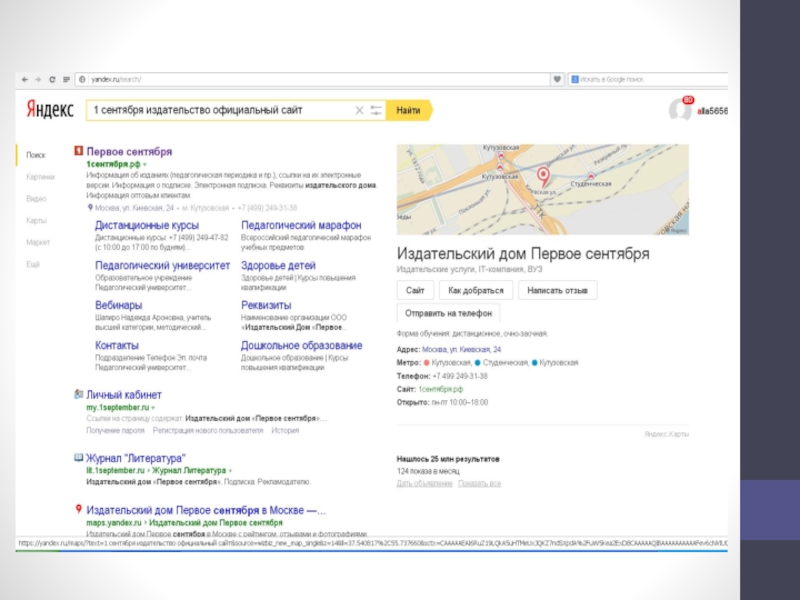Open Реквизиты link
The height and width of the screenshot is (600, 800).
[x=266, y=305]
